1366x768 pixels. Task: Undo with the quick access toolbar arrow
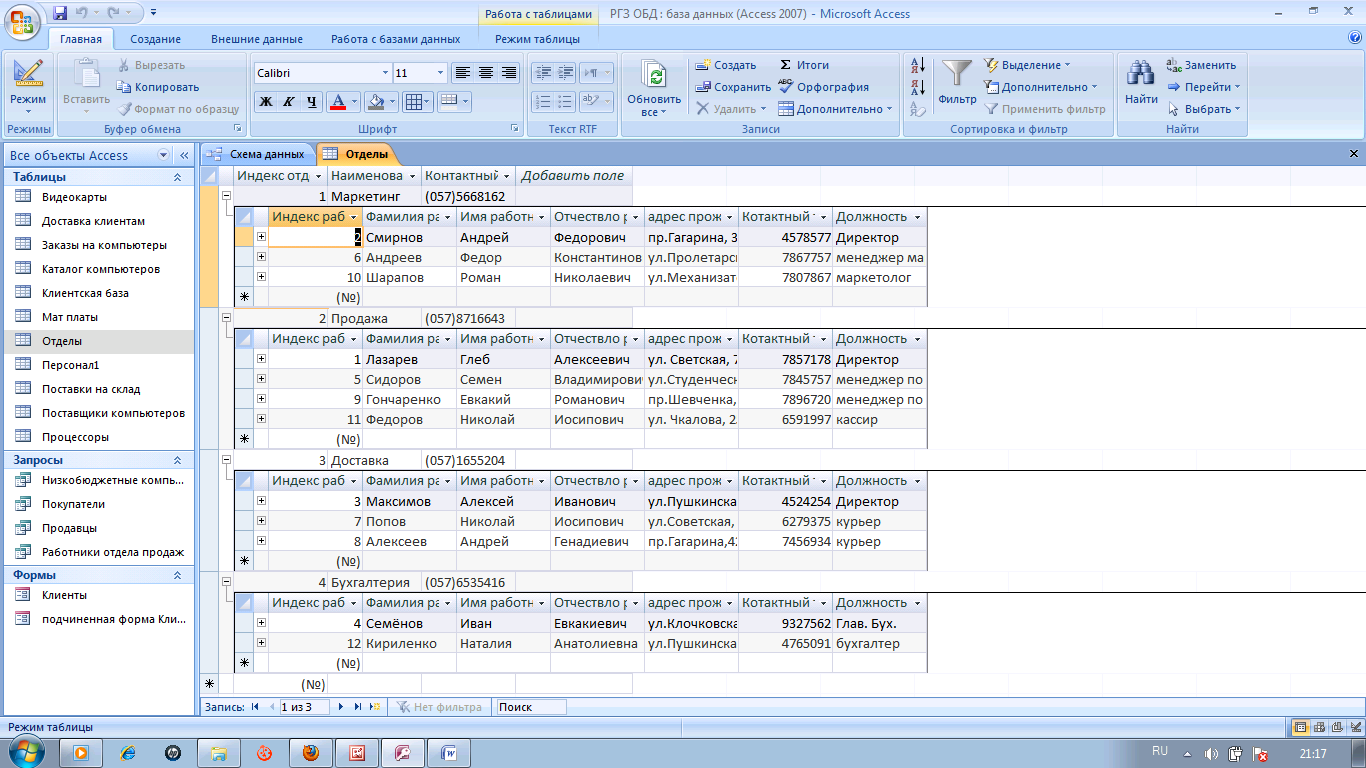point(82,13)
